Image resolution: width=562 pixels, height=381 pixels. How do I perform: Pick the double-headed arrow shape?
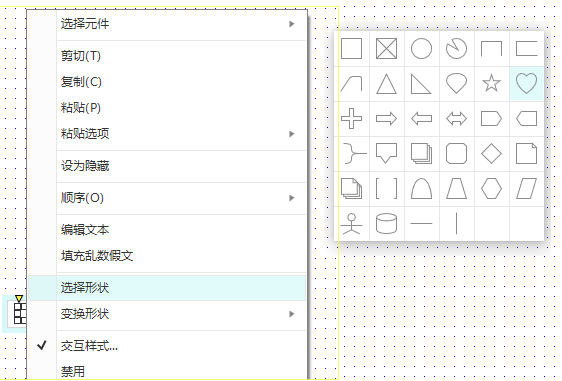pyautogui.click(x=456, y=119)
